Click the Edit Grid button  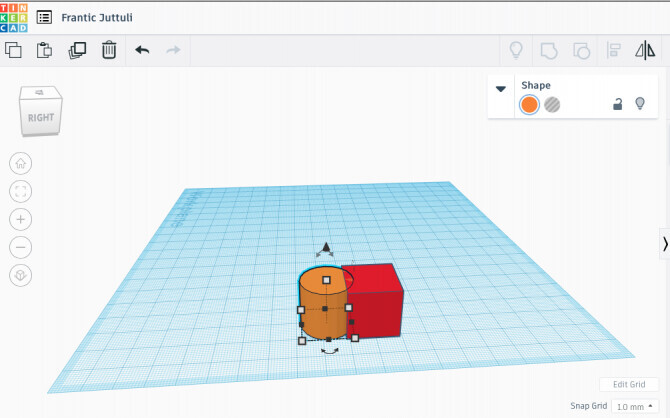(x=629, y=384)
